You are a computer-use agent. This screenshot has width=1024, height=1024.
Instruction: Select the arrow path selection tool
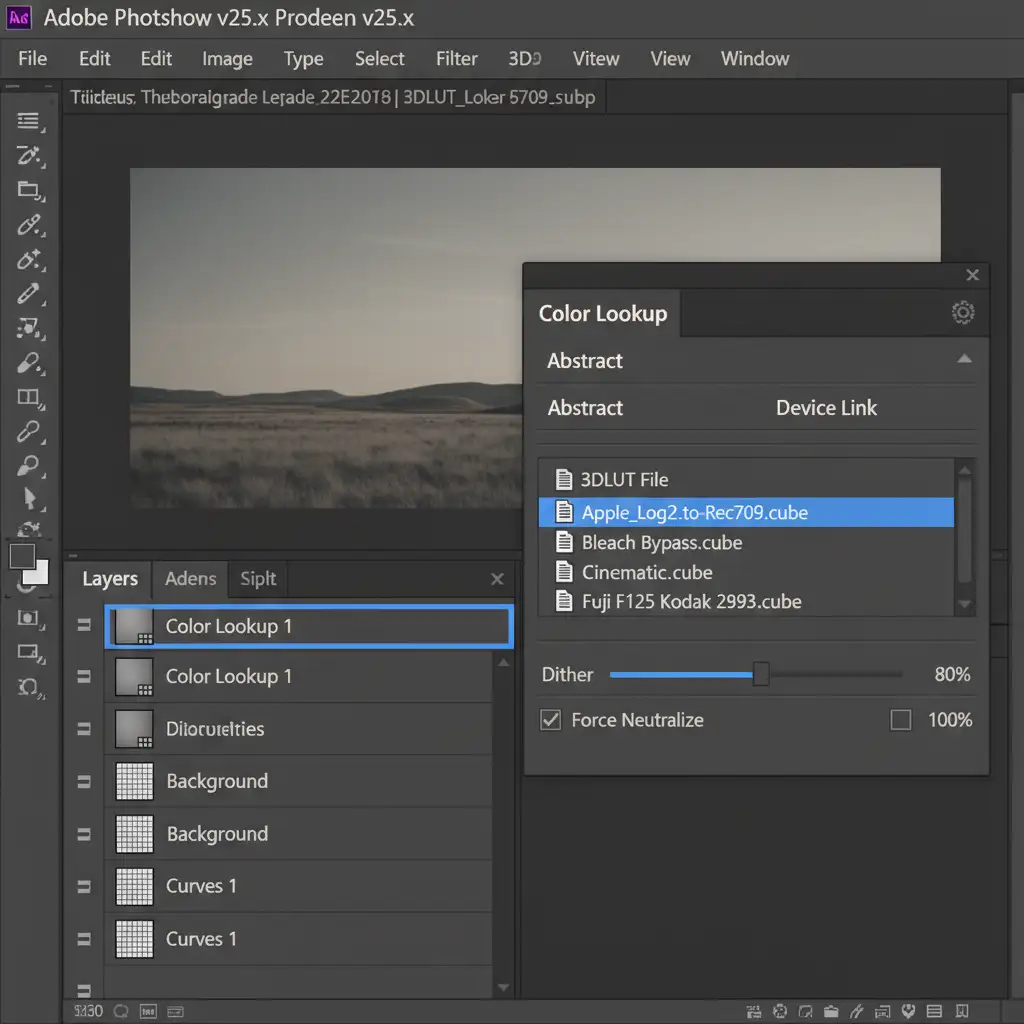coord(29,498)
